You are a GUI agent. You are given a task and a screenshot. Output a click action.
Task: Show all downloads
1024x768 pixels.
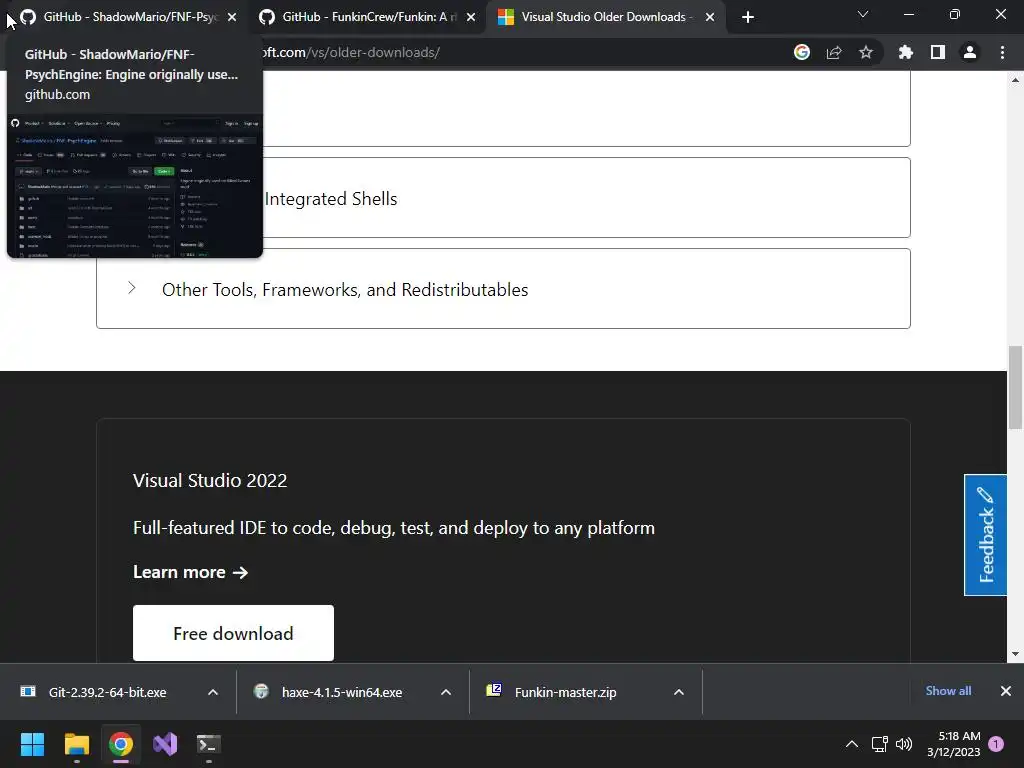coord(948,691)
